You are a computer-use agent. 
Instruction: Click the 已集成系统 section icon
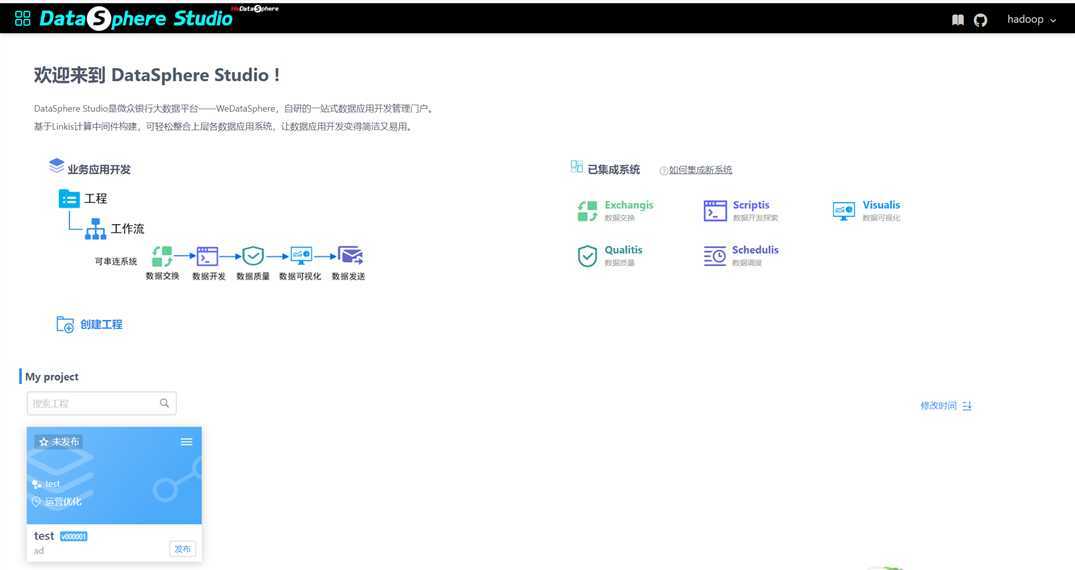coord(577,167)
